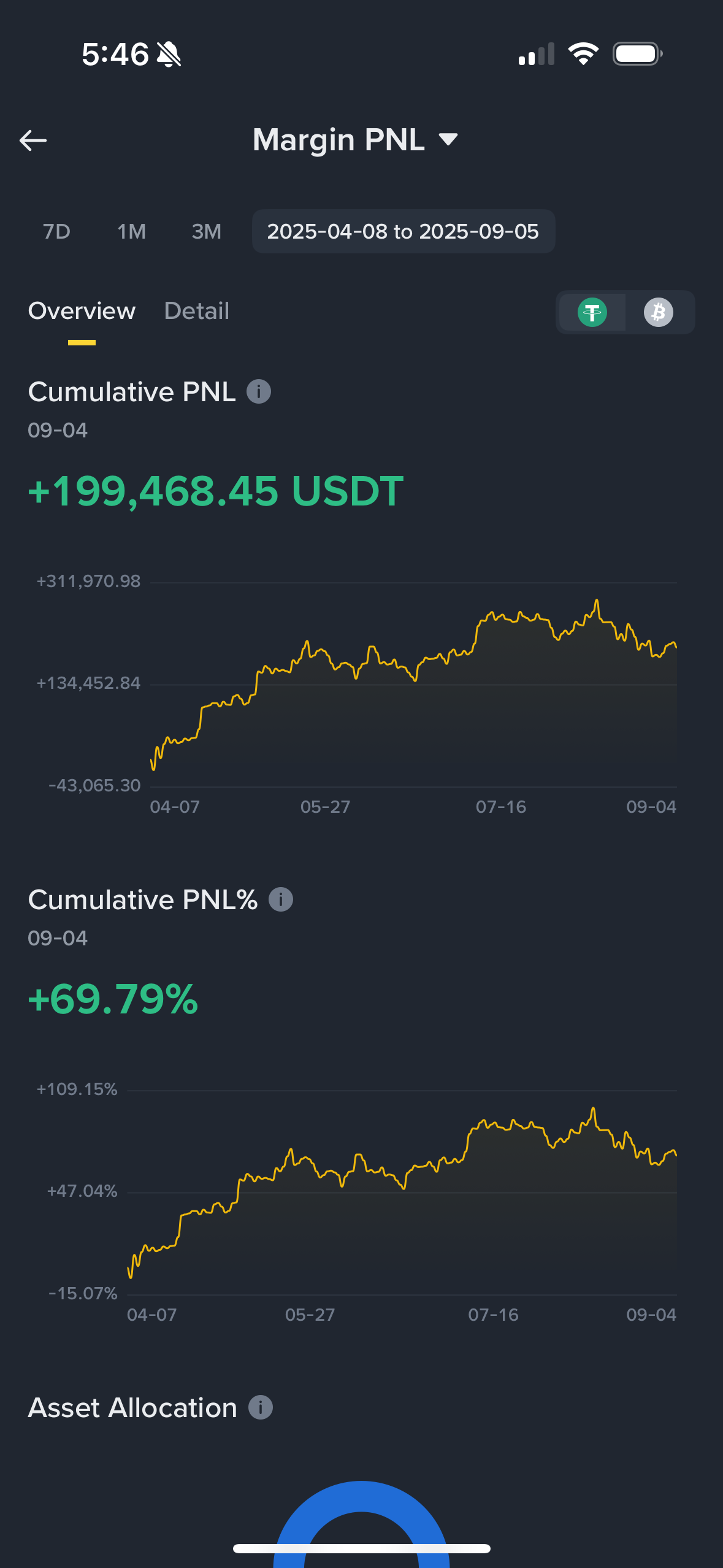Select the Overview tab
Viewport: 723px width, 1568px height.
tap(82, 311)
